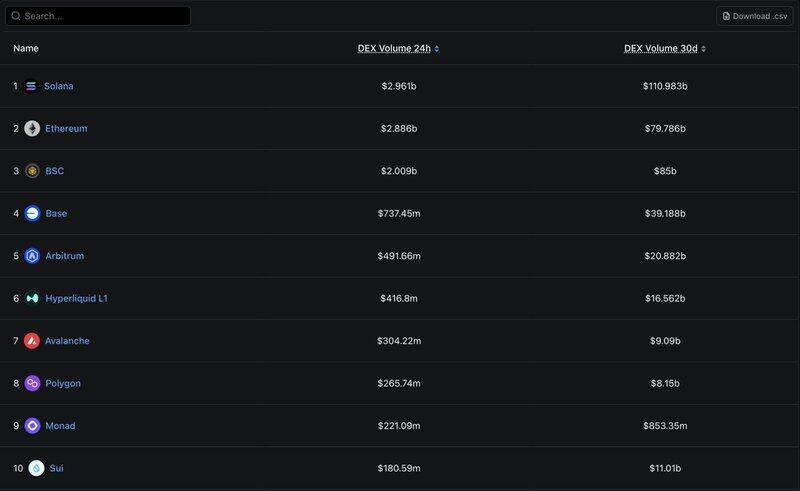
Task: Download the table as .csv
Action: tap(754, 16)
